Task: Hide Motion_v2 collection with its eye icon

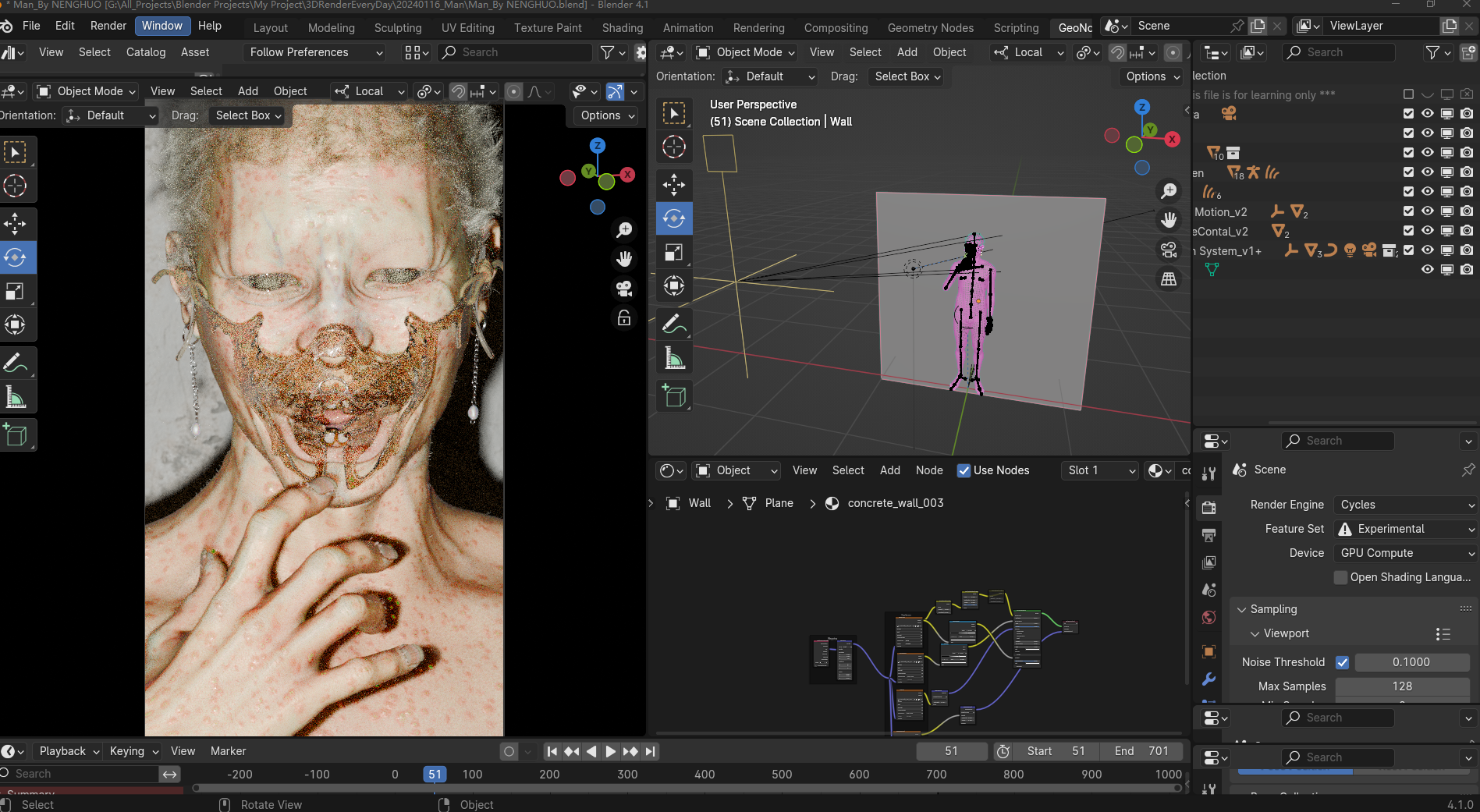Action: tap(1428, 211)
